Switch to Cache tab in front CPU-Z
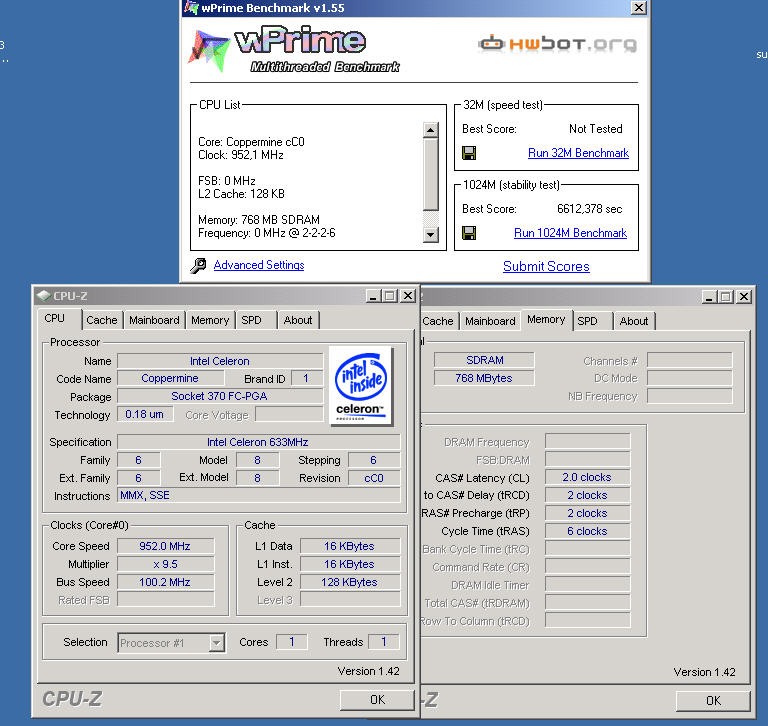 (101, 320)
